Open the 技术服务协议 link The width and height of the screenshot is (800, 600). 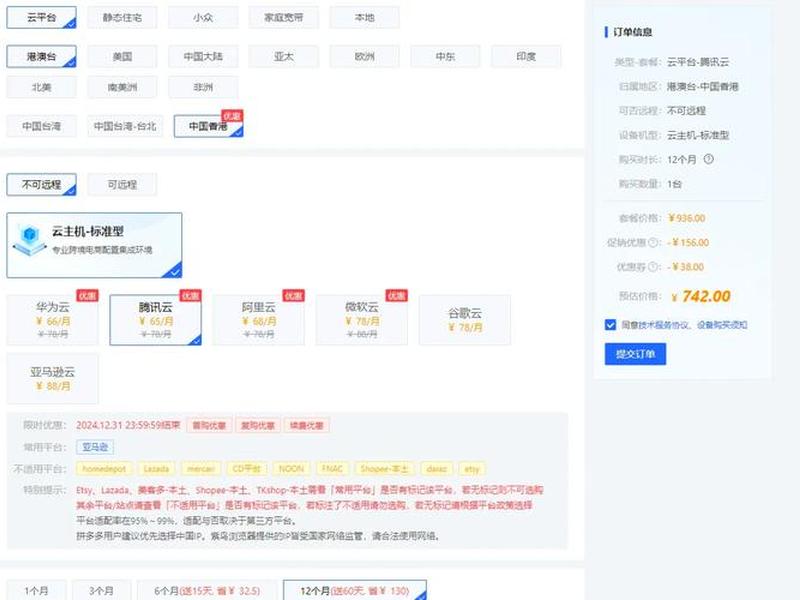pyautogui.click(x=663, y=325)
